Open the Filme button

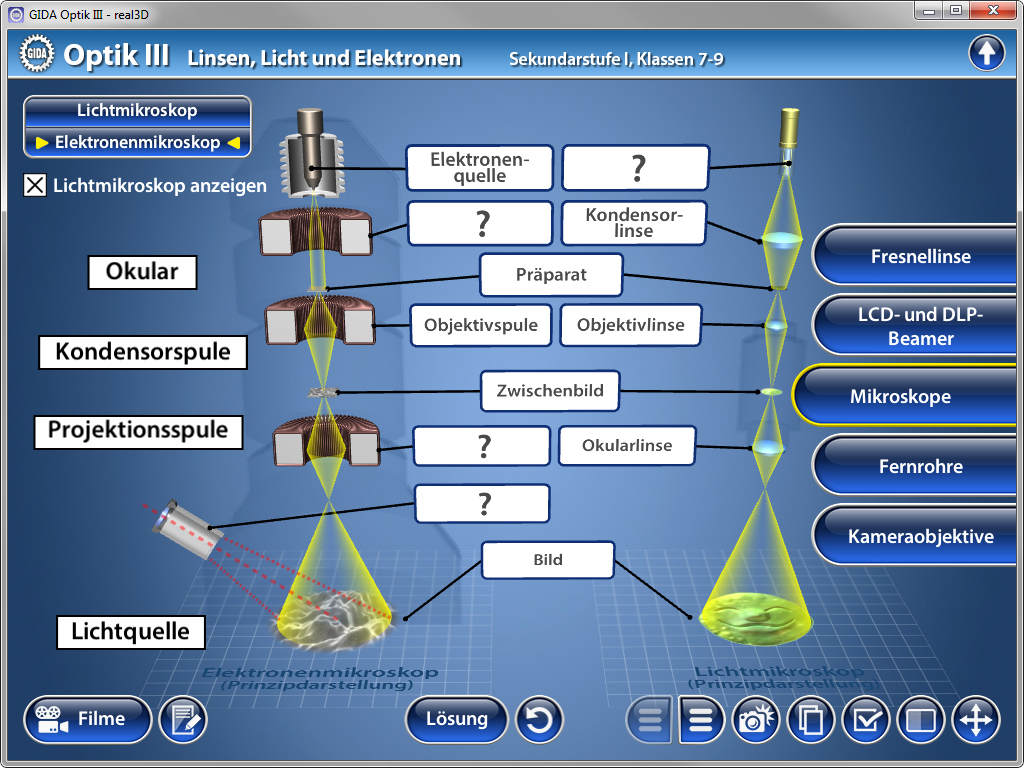click(87, 719)
